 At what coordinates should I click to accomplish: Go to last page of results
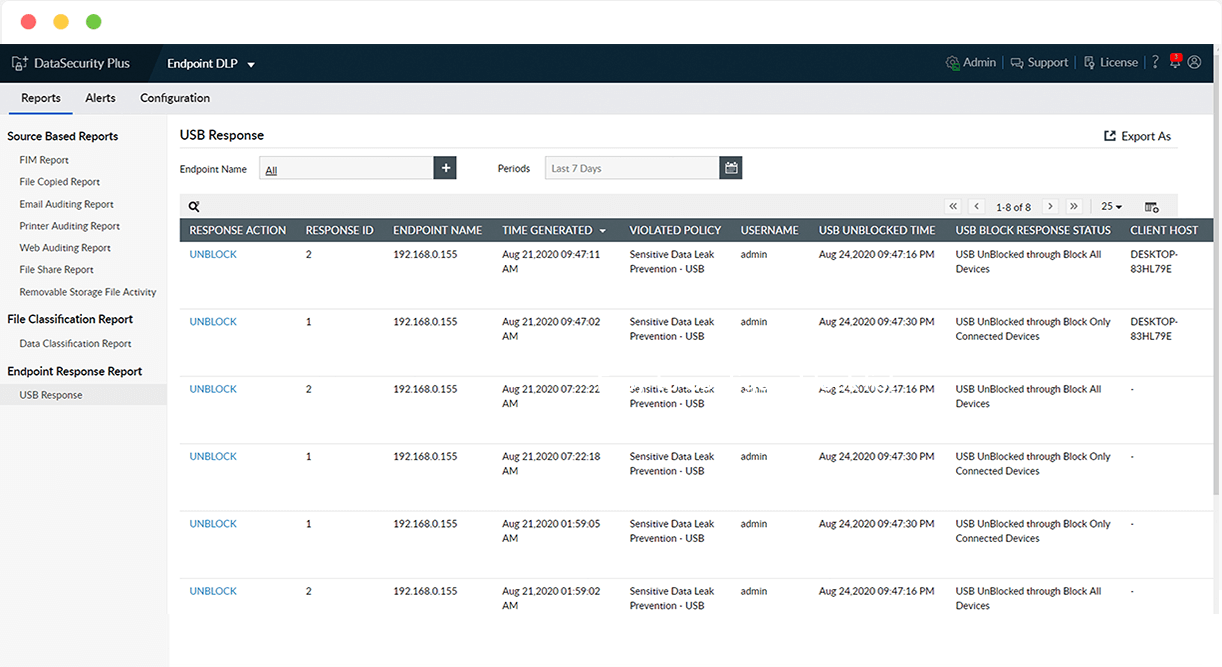pos(1074,207)
